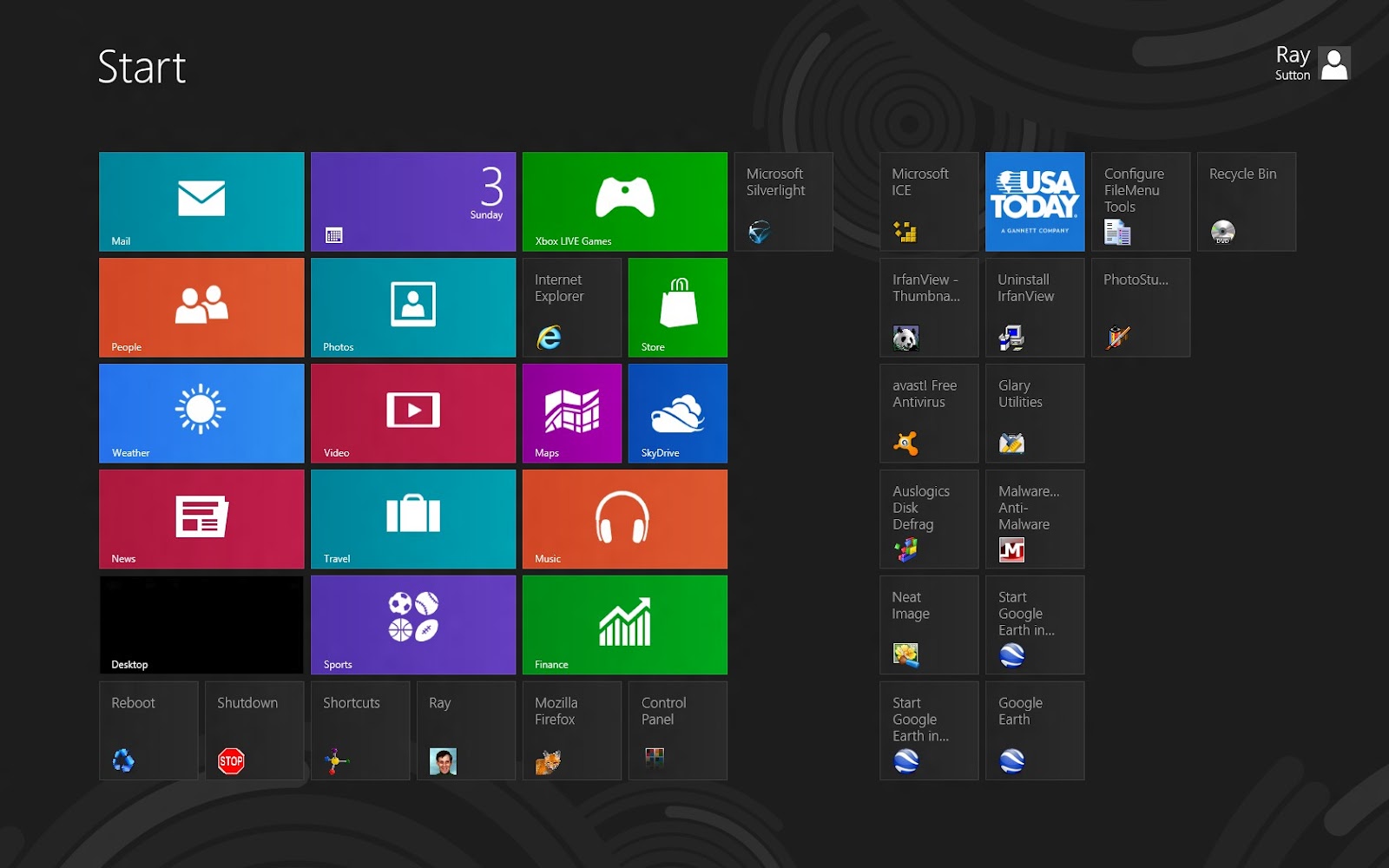Launch Malwarebytes Anti-Malware tile
This screenshot has height=868, width=1389.
(x=1036, y=520)
